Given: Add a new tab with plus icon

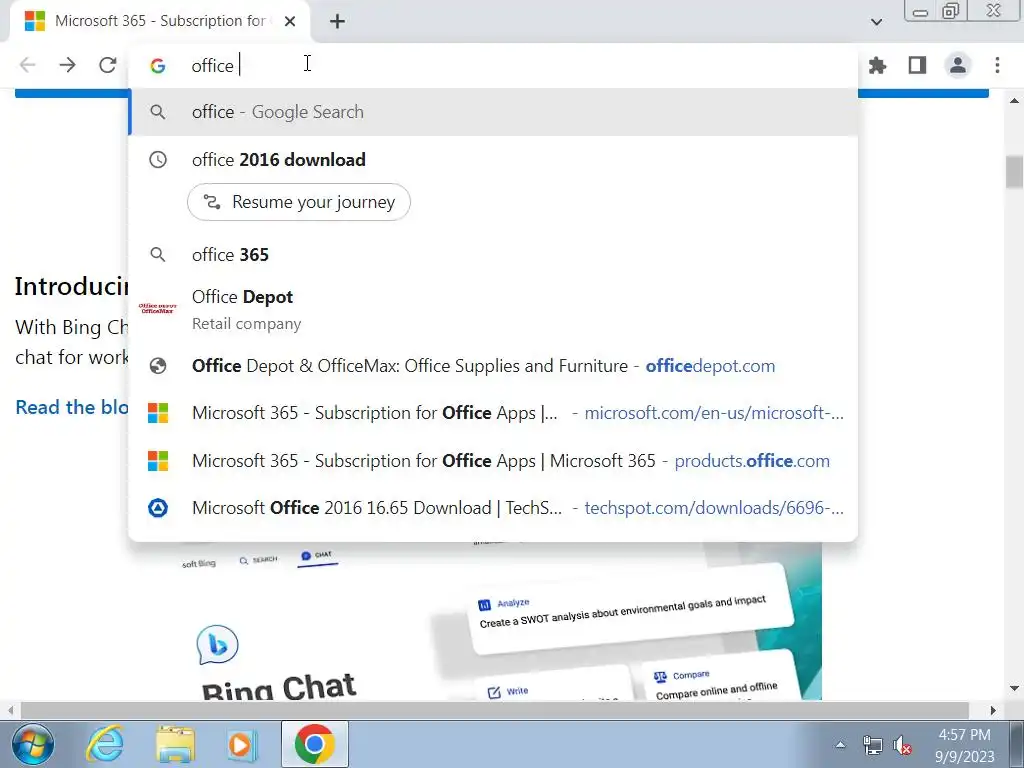Looking at the screenshot, I should click(337, 22).
